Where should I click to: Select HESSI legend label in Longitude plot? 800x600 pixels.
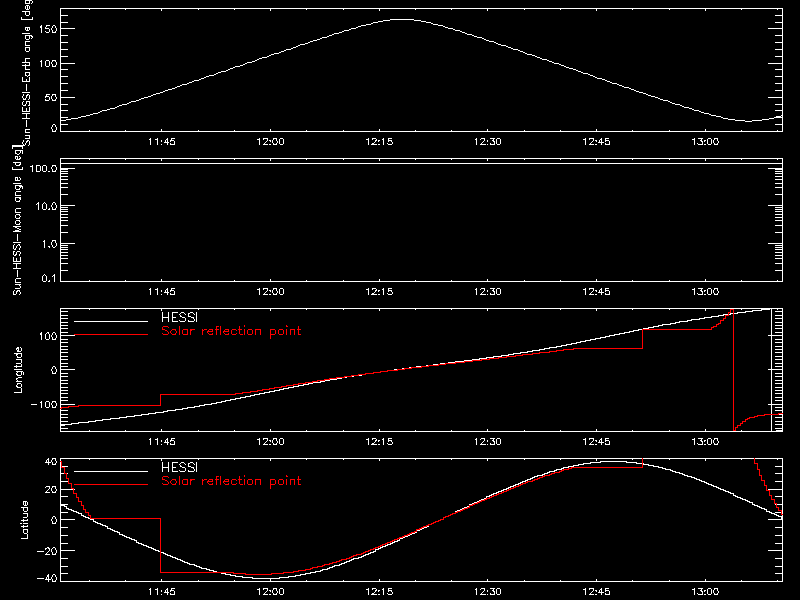[179, 317]
